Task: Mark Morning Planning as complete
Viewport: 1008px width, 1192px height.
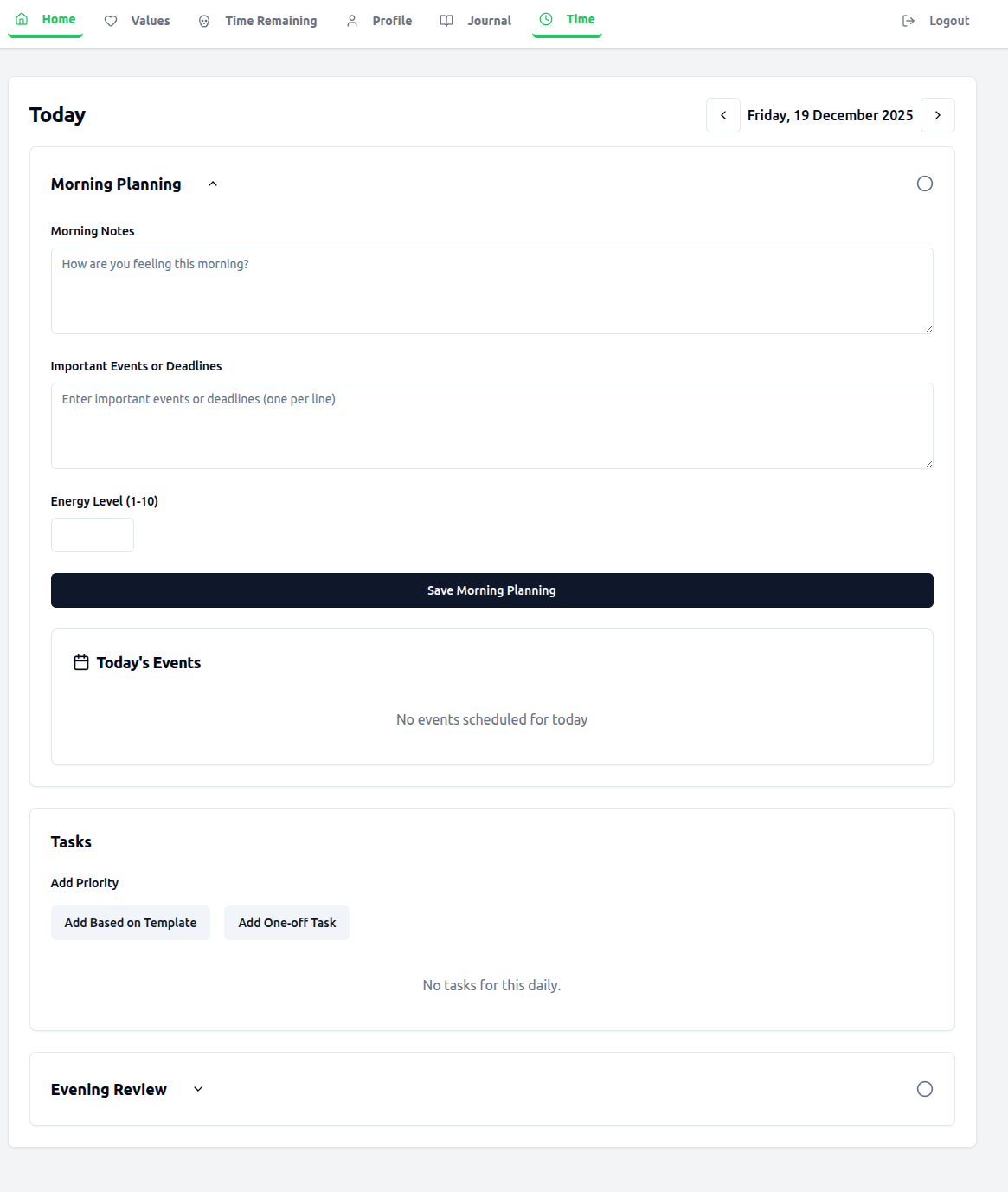Action: (925, 184)
